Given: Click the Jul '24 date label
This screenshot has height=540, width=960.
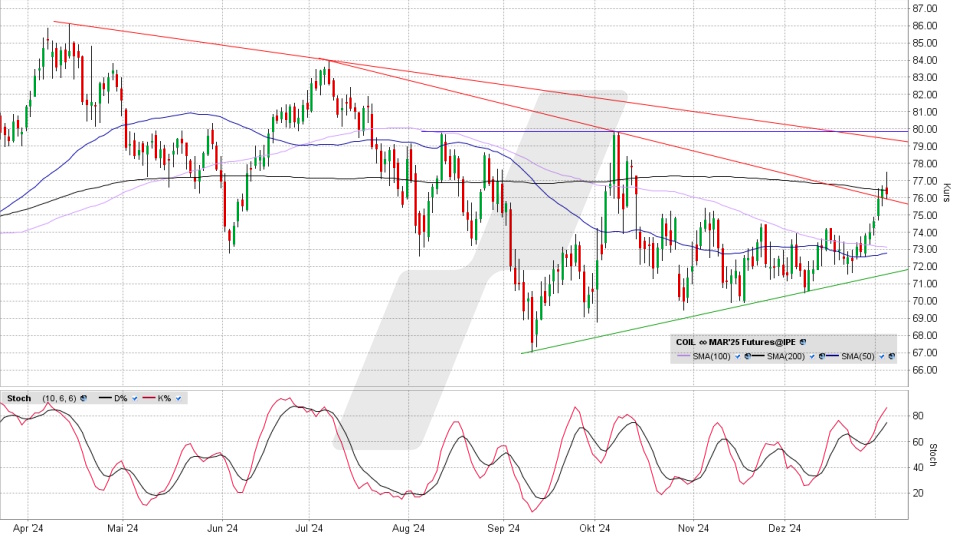Looking at the screenshot, I should click(309, 528).
